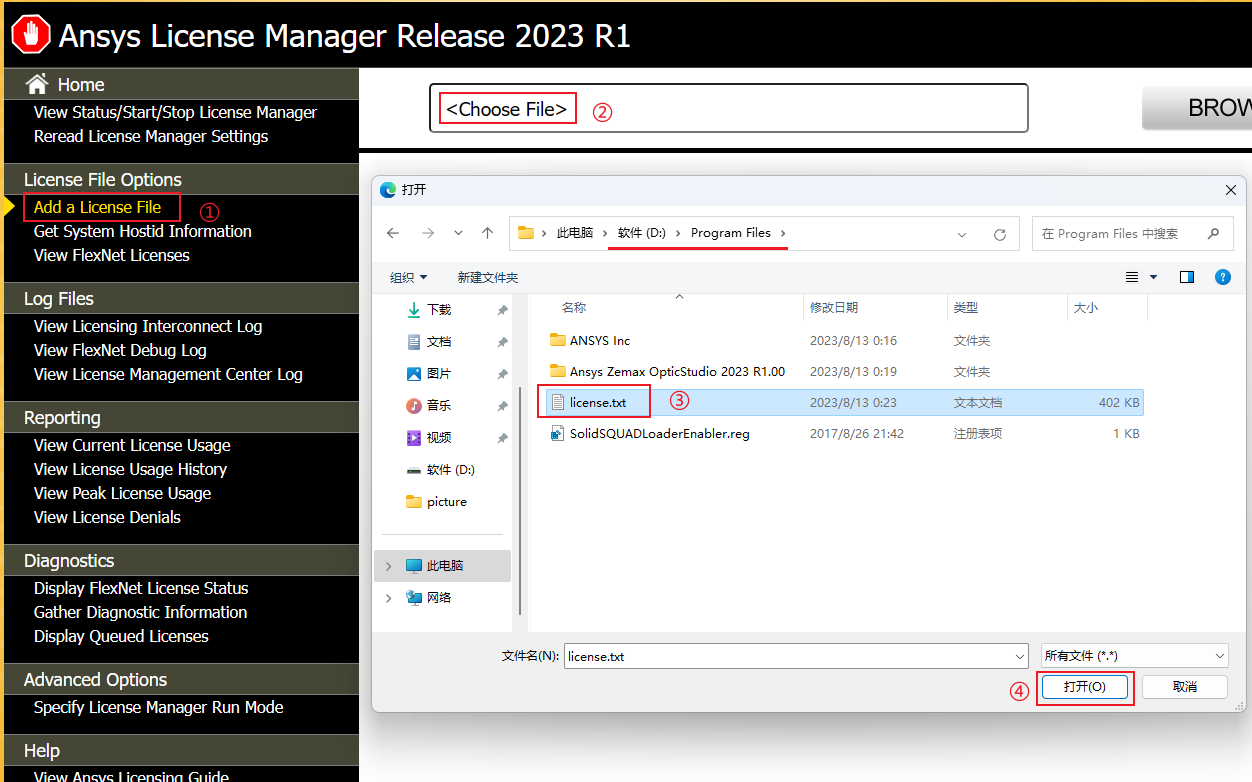This screenshot has height=782, width=1252.
Task: Click the Home icon in sidebar
Action: click(x=37, y=84)
